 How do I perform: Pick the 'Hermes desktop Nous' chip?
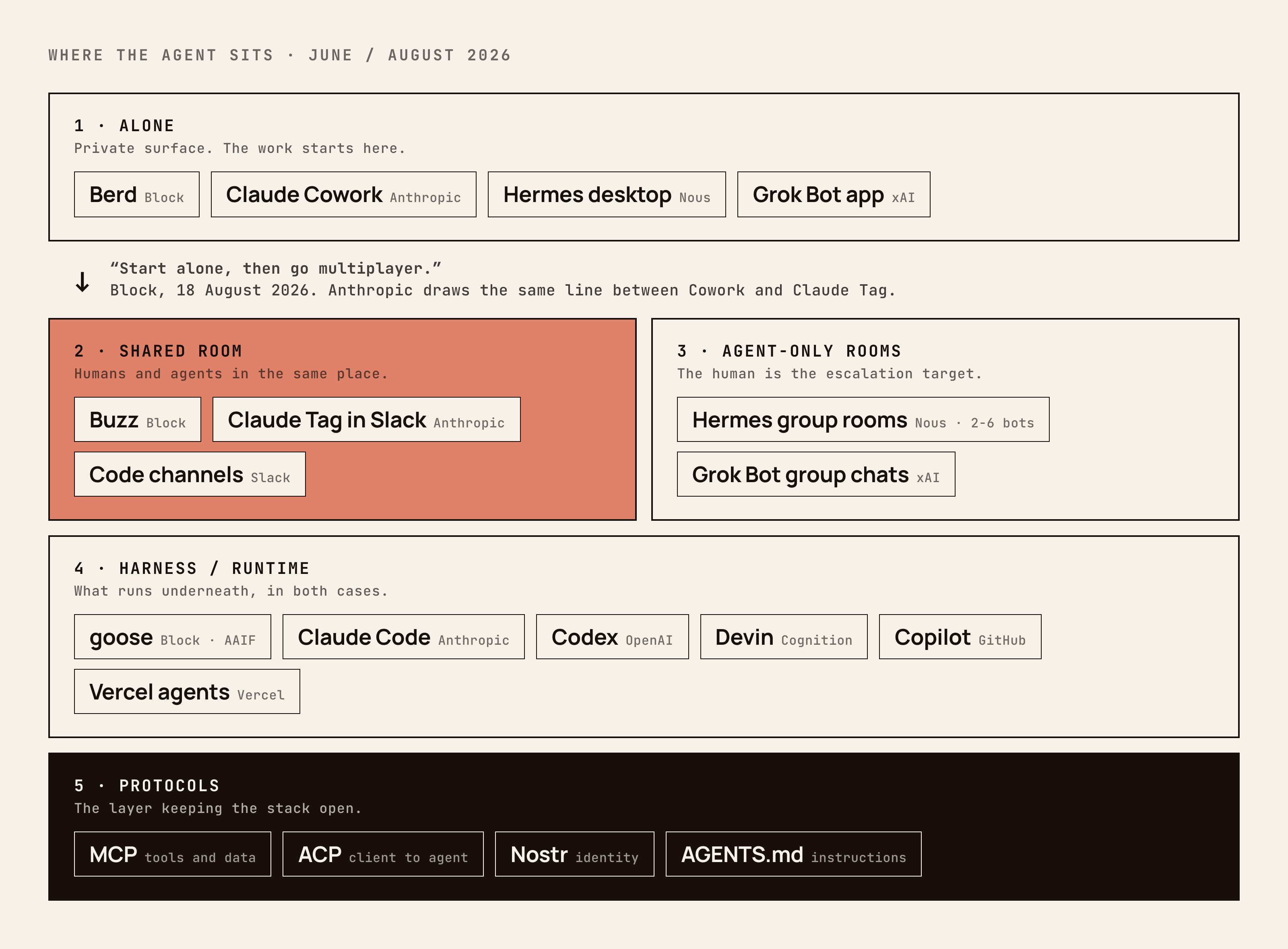[607, 194]
